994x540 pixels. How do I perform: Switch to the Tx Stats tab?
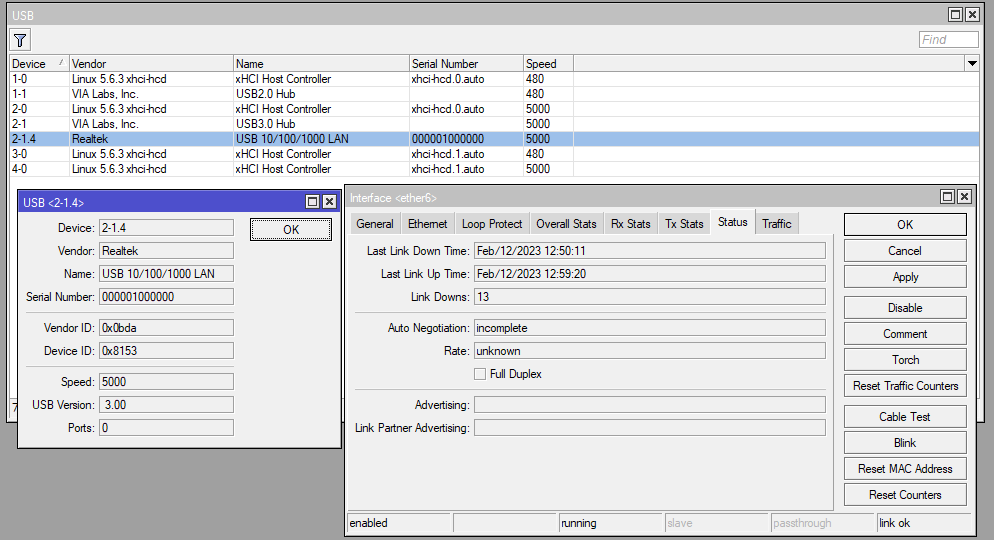tap(684, 224)
